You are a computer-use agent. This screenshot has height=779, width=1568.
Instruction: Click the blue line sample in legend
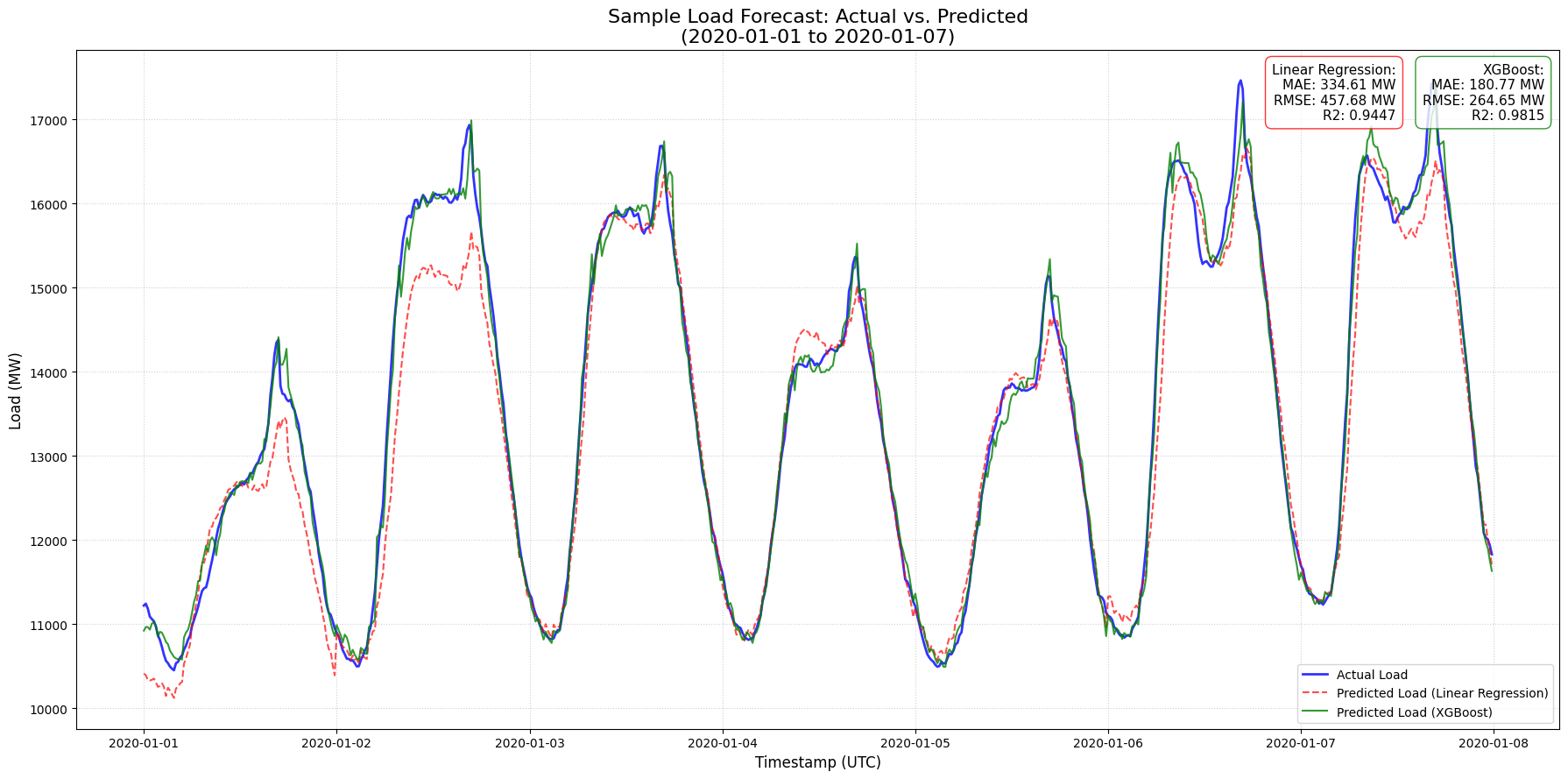[1315, 675]
